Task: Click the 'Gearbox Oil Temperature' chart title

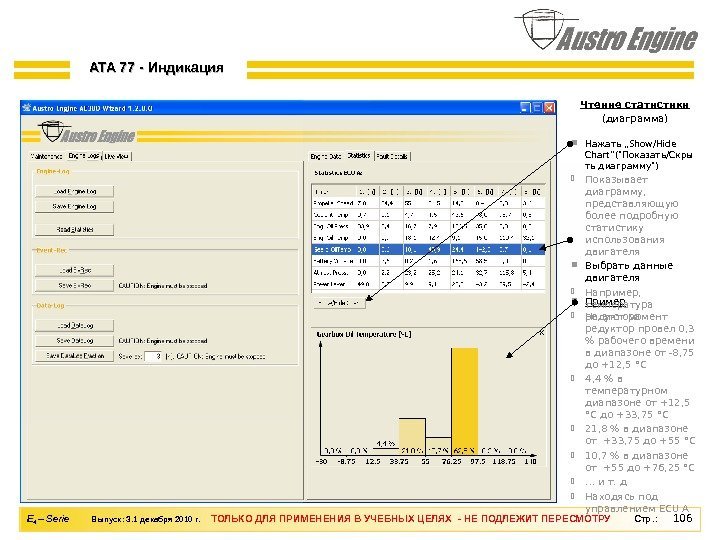Action: (364, 334)
